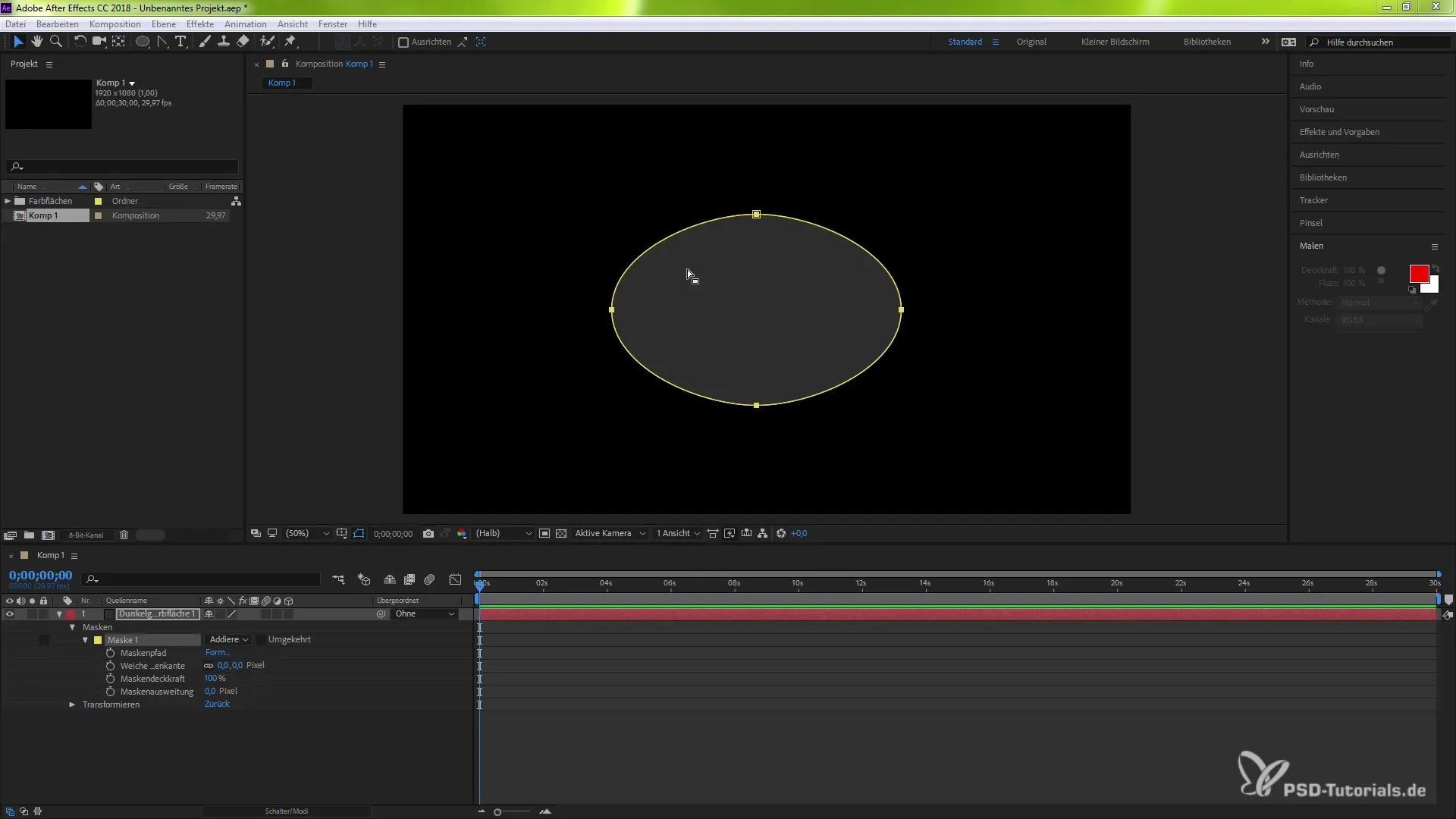The width and height of the screenshot is (1456, 819).
Task: Select the Pan Behind anchor point tool
Action: click(x=118, y=42)
